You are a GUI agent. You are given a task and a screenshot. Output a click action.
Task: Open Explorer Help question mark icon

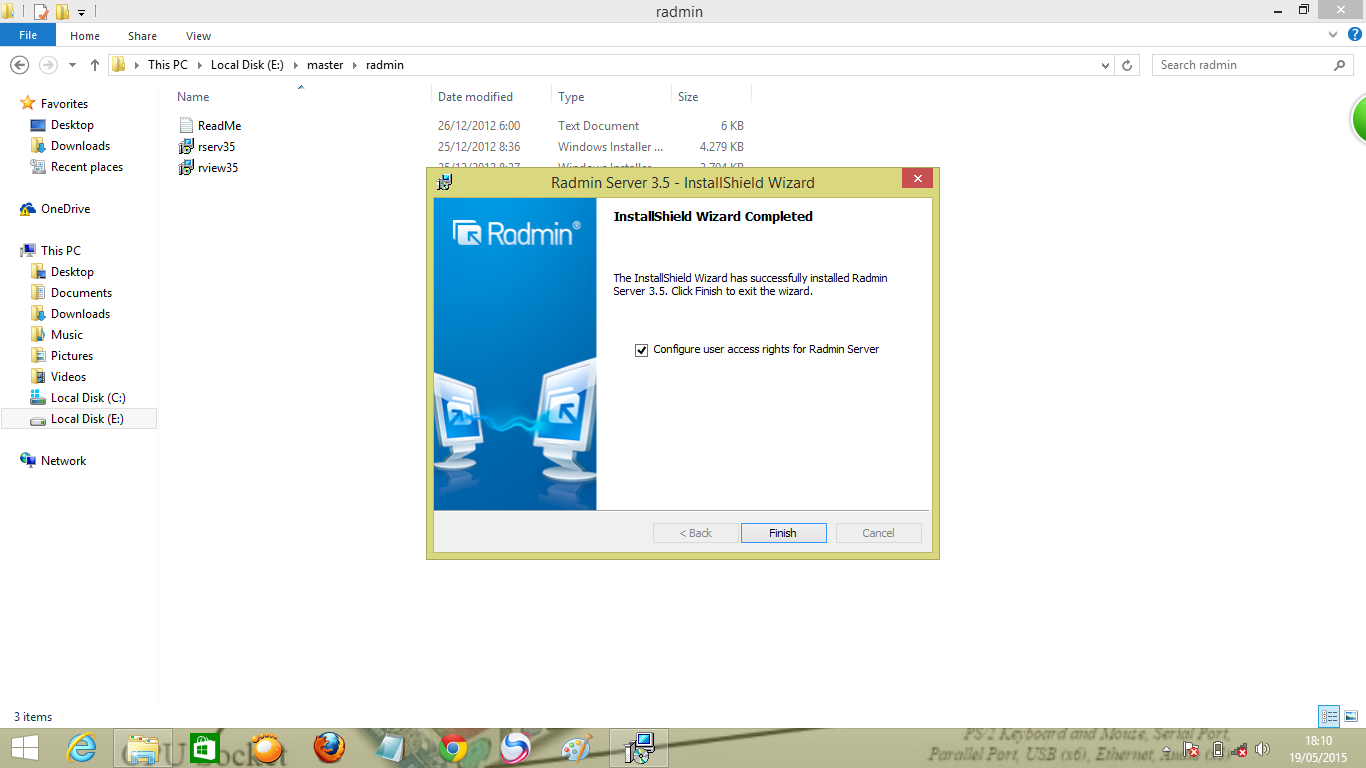point(1354,35)
